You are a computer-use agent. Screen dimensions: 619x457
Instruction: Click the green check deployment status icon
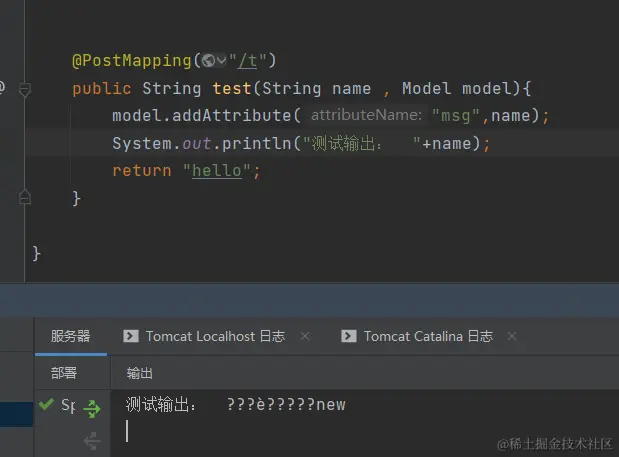click(46, 404)
